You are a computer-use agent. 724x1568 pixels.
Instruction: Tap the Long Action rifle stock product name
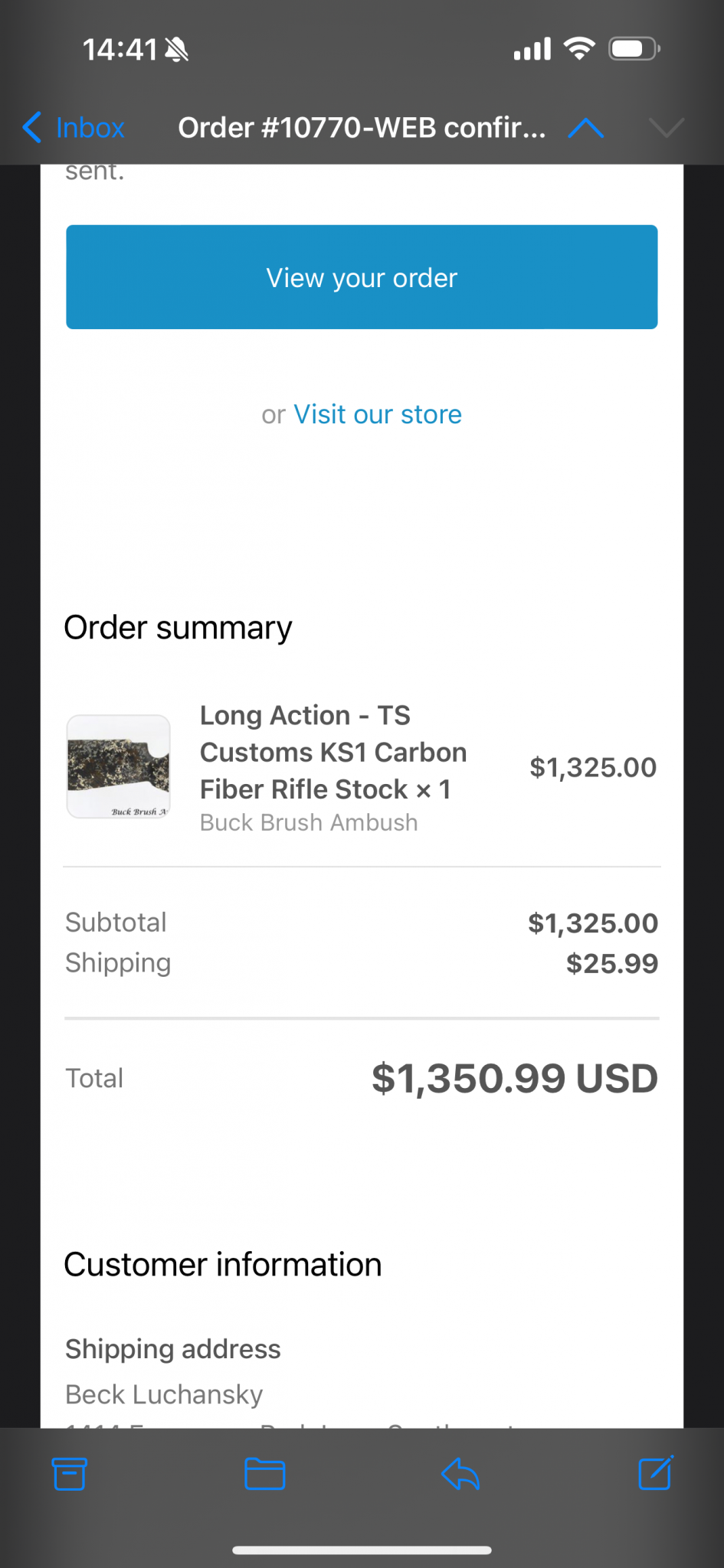point(333,752)
